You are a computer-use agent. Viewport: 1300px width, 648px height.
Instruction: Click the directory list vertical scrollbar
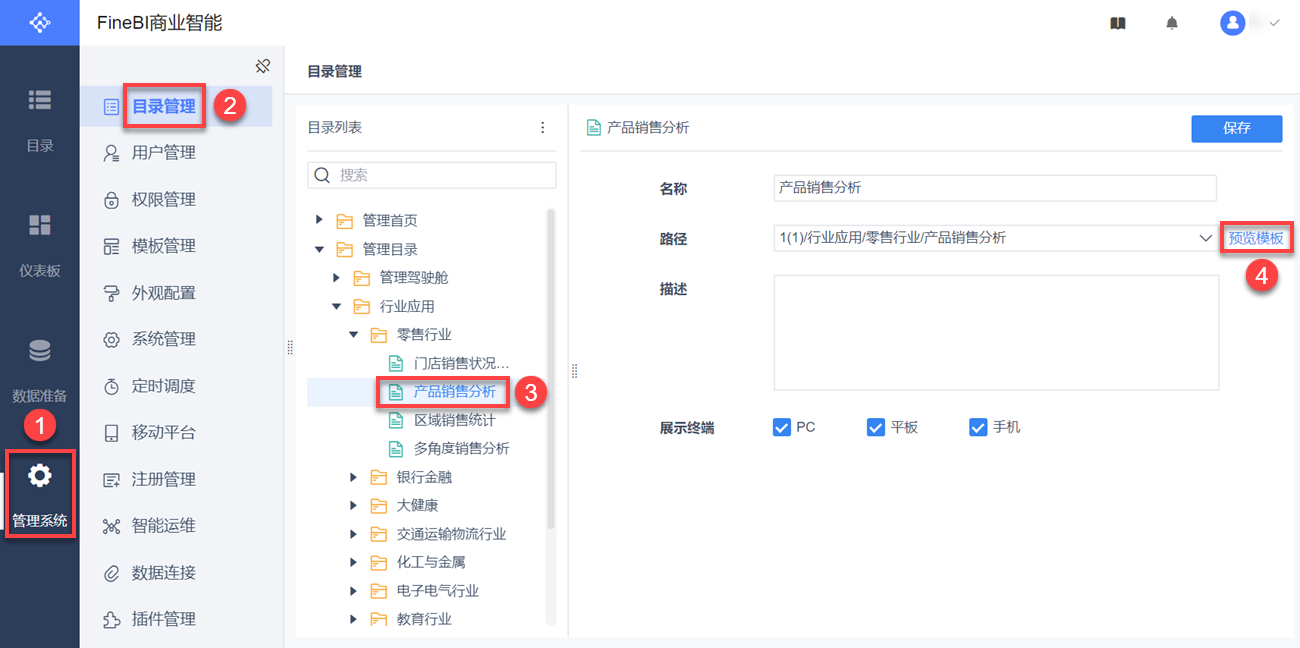pos(550,370)
